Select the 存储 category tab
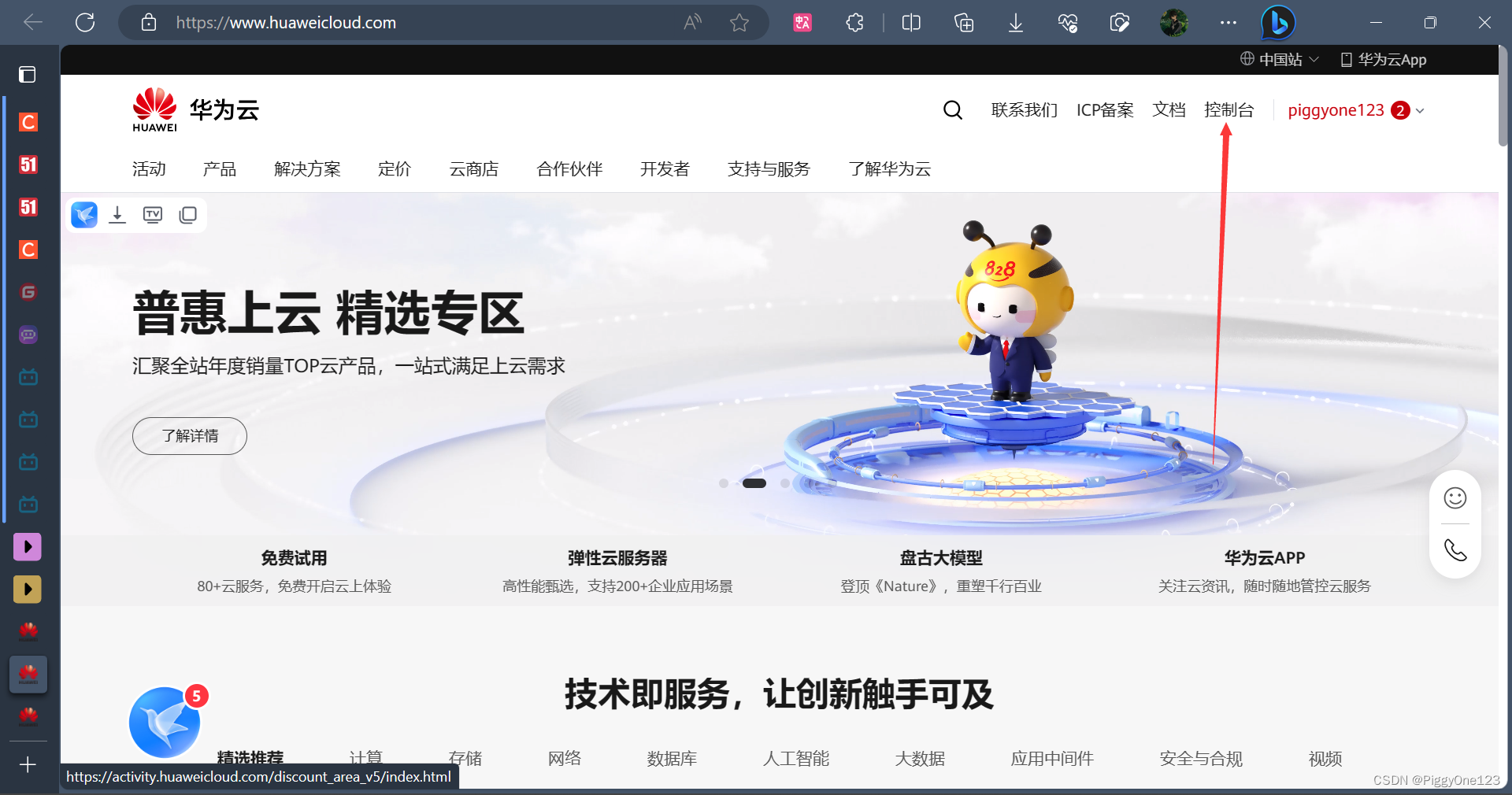Screen dimensions: 1512x795 pyautogui.click(x=465, y=758)
